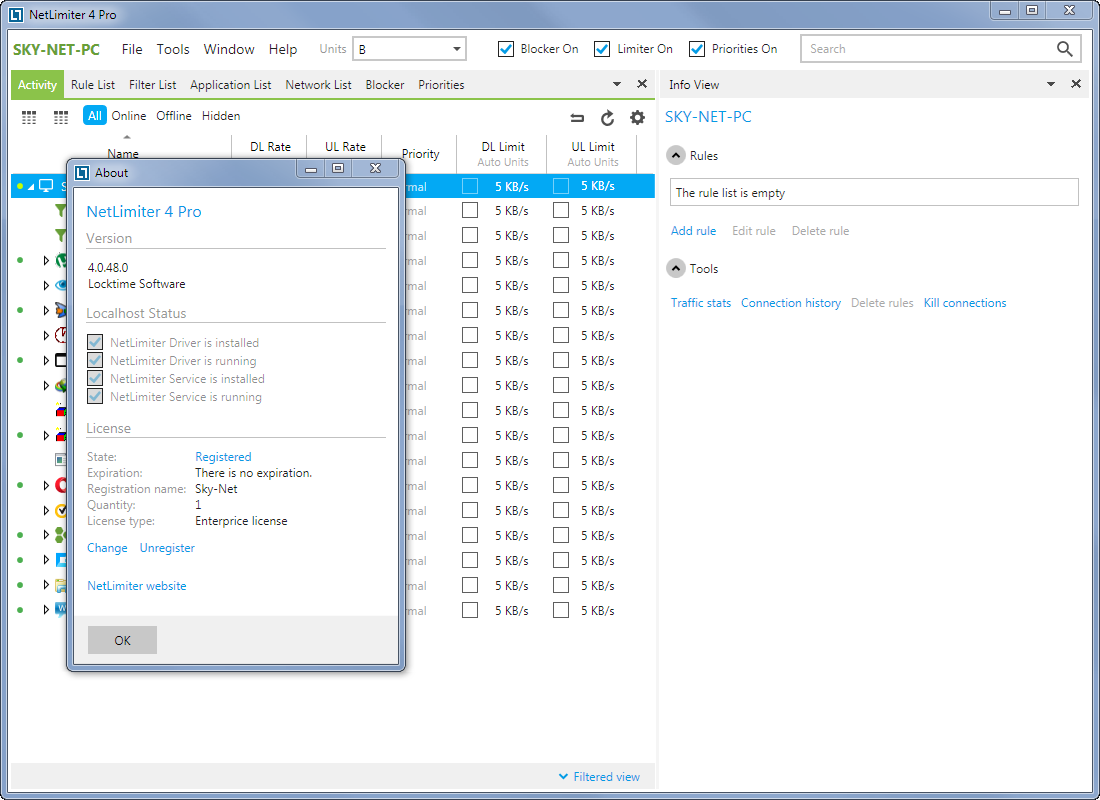Click the SKY-NET-PC heading in Info View
The image size is (1100, 800).
[x=708, y=116]
